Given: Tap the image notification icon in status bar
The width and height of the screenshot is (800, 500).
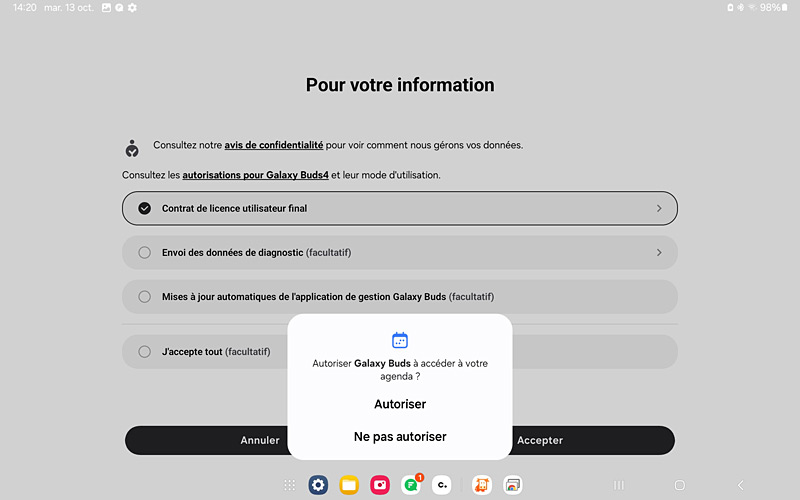Looking at the screenshot, I should [106, 8].
